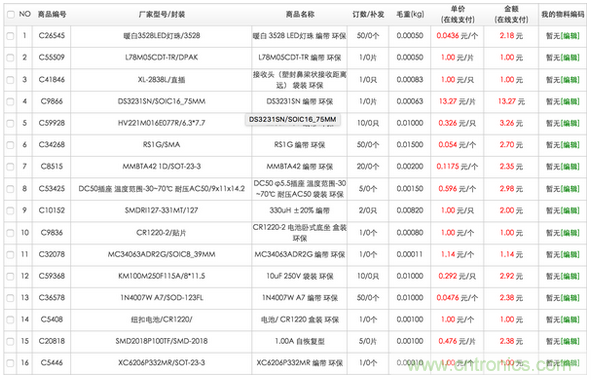Click the DS3231SN/SOIC16_75MM tooltip
The width and height of the screenshot is (591, 380).
point(292,120)
